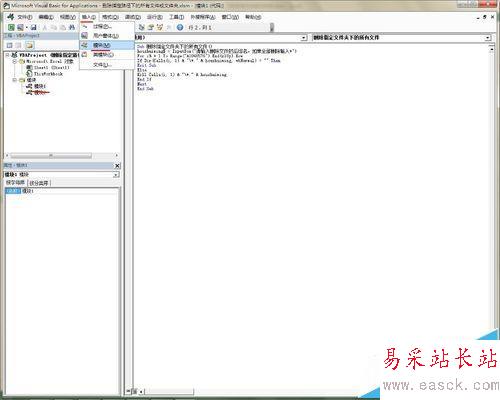The width and height of the screenshot is (500, 400).
Task: Click the View Code icon in the project panel
Action: [x=9, y=45]
